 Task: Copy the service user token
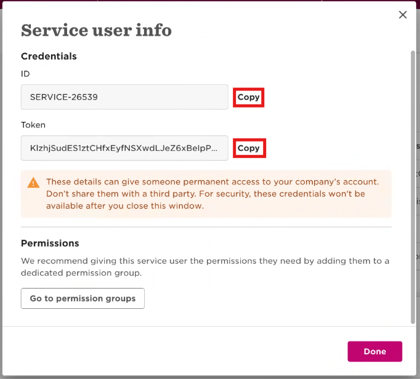[249, 148]
